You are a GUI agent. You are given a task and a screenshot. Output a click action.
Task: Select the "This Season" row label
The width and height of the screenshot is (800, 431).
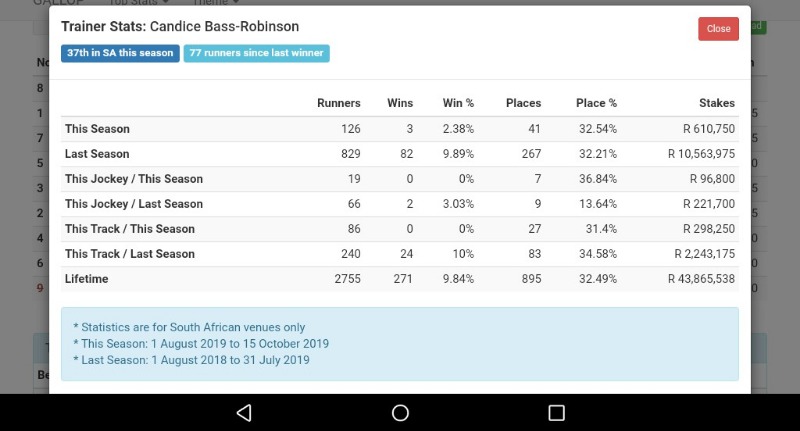97,129
